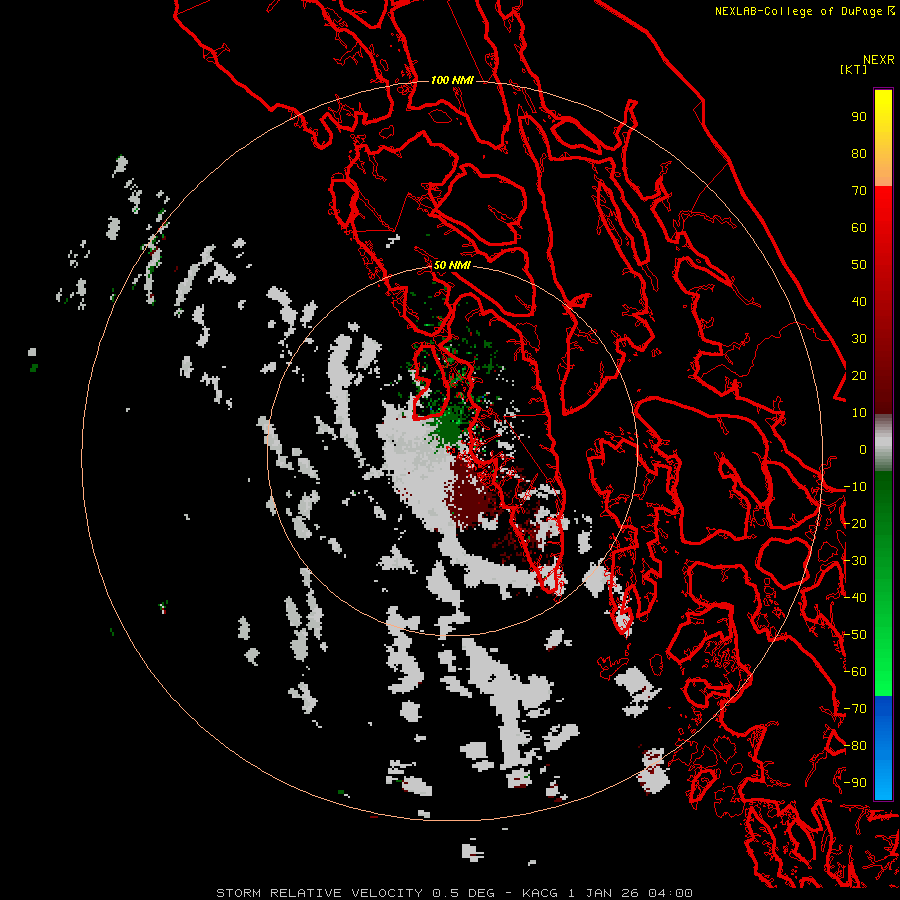
Task: Click the -30 value on the velocity scale
Action: coord(855,561)
